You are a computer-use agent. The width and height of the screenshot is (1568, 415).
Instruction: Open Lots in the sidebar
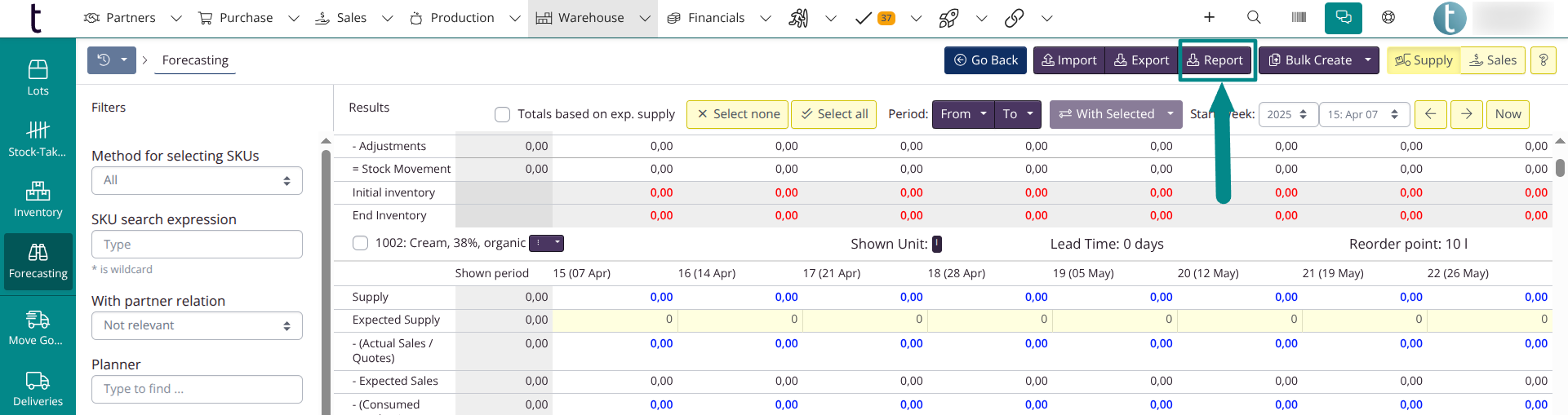[x=38, y=77]
